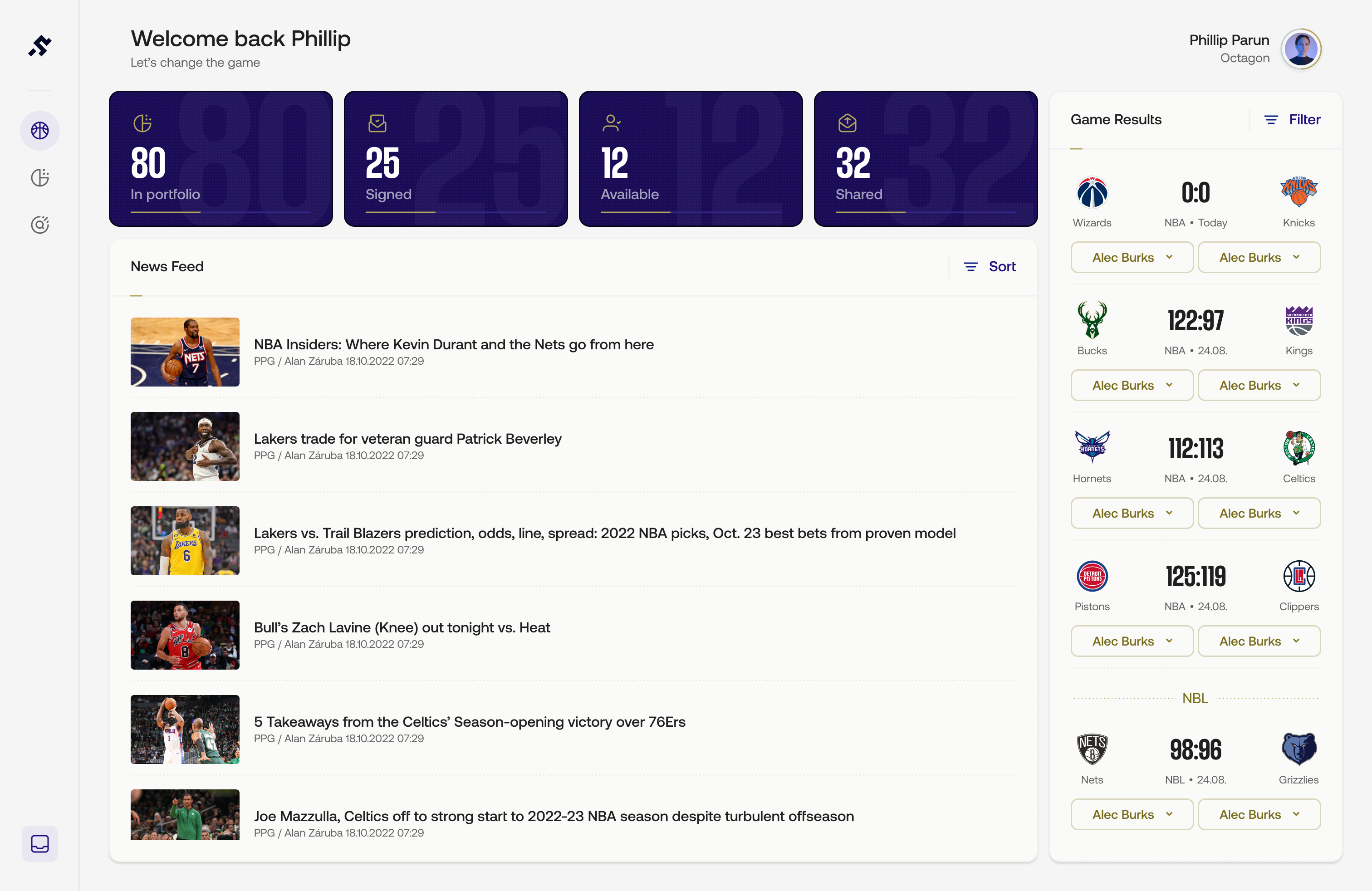Select the target icon in sidebar
This screenshot has width=1372, height=891.
pos(40,224)
